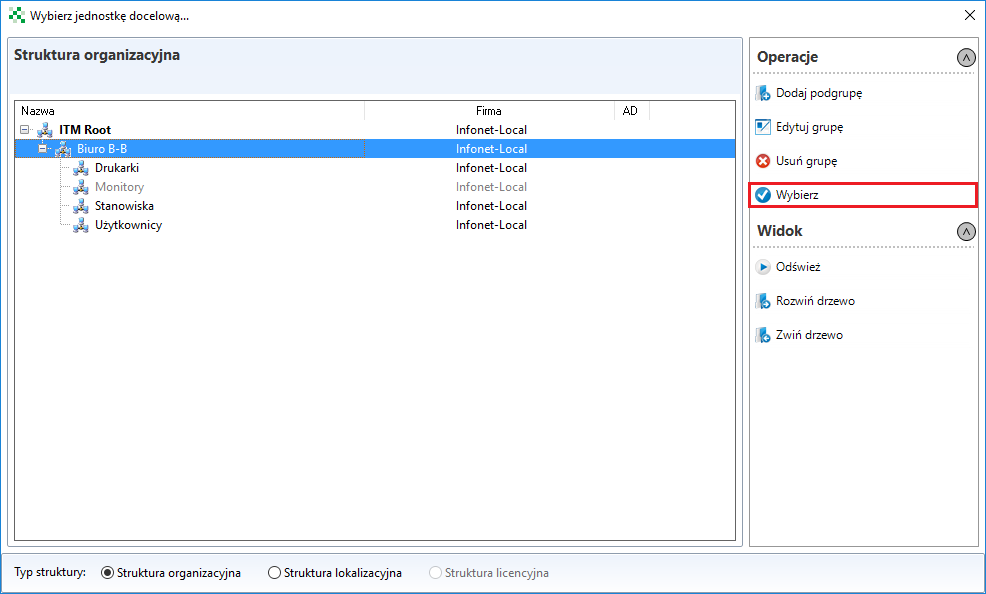The image size is (986, 594).
Task: Close the Wybierz jednostkę docelową window
Action: [969, 15]
